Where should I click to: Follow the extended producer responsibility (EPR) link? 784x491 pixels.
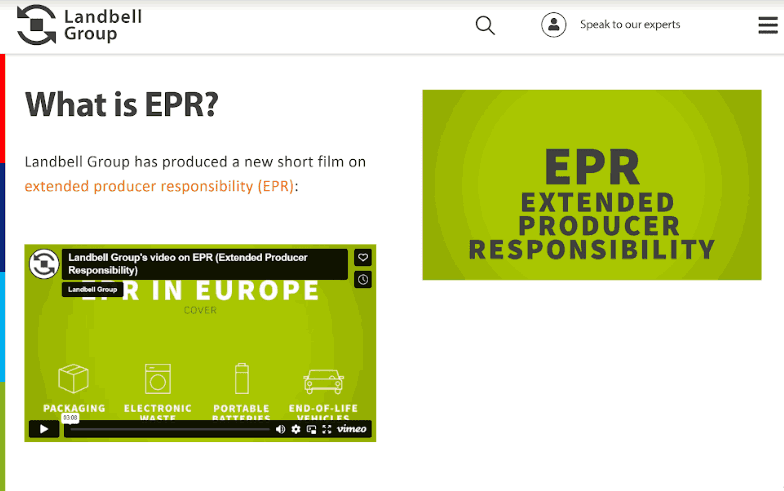159,186
